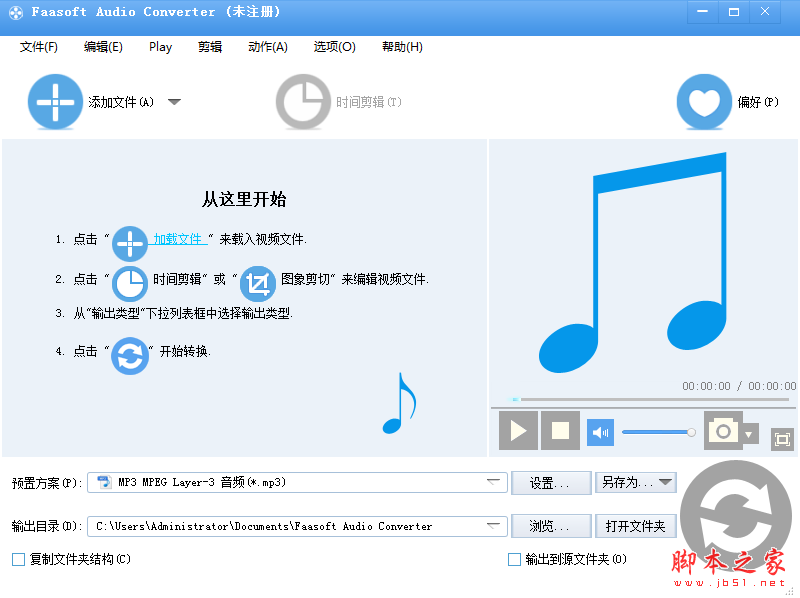The image size is (800, 598).
Task: Click the 加载文件 hyperlink
Action: tap(178, 239)
